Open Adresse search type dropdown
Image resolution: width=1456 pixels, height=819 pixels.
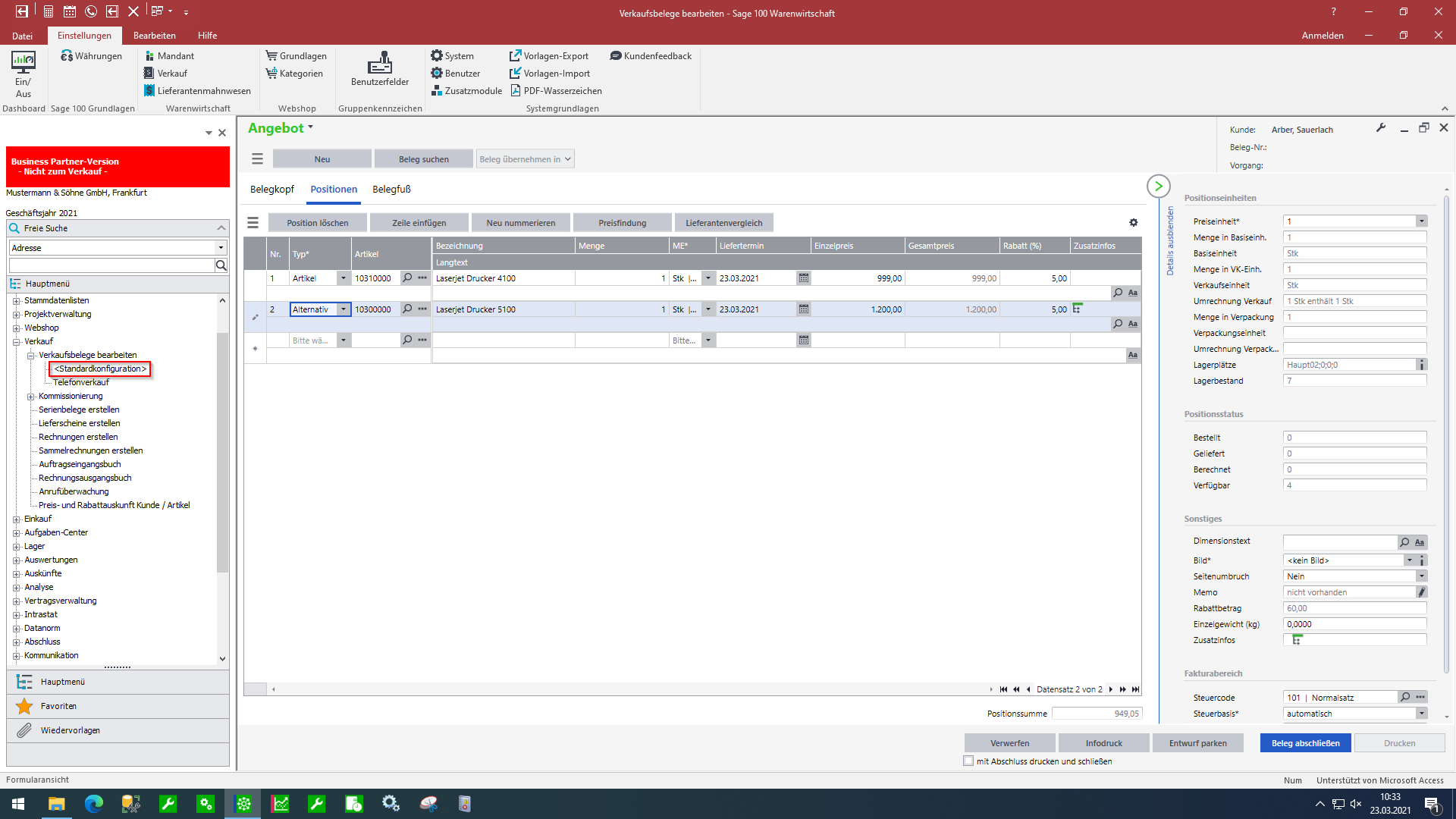tap(221, 248)
